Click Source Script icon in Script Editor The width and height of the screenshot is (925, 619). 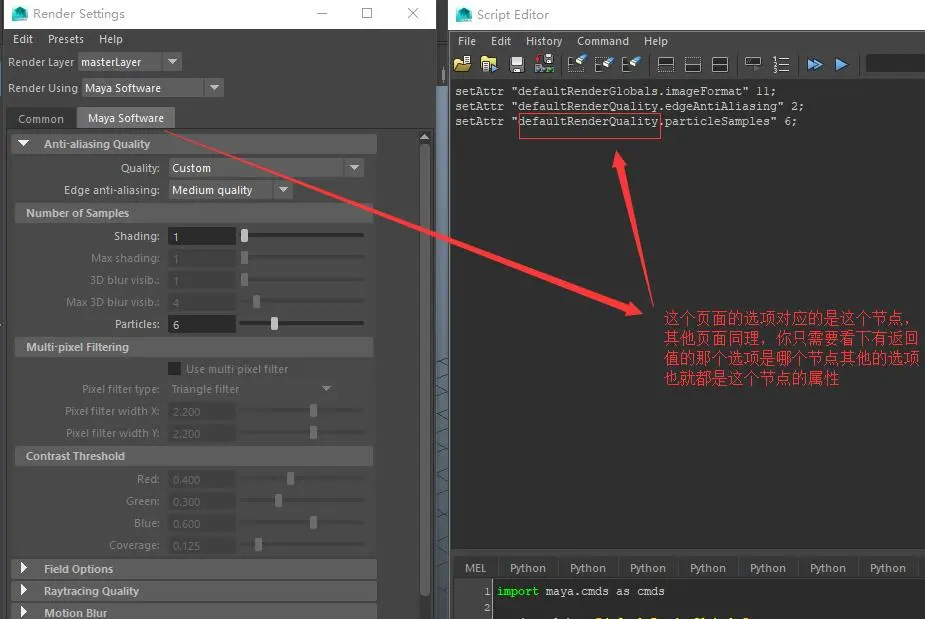point(489,64)
